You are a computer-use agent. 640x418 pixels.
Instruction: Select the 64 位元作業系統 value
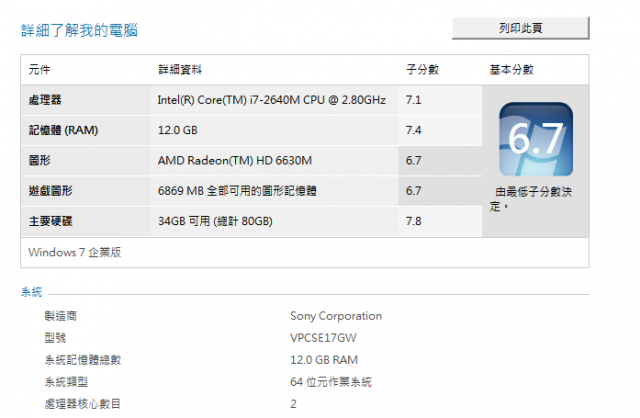click(x=331, y=382)
